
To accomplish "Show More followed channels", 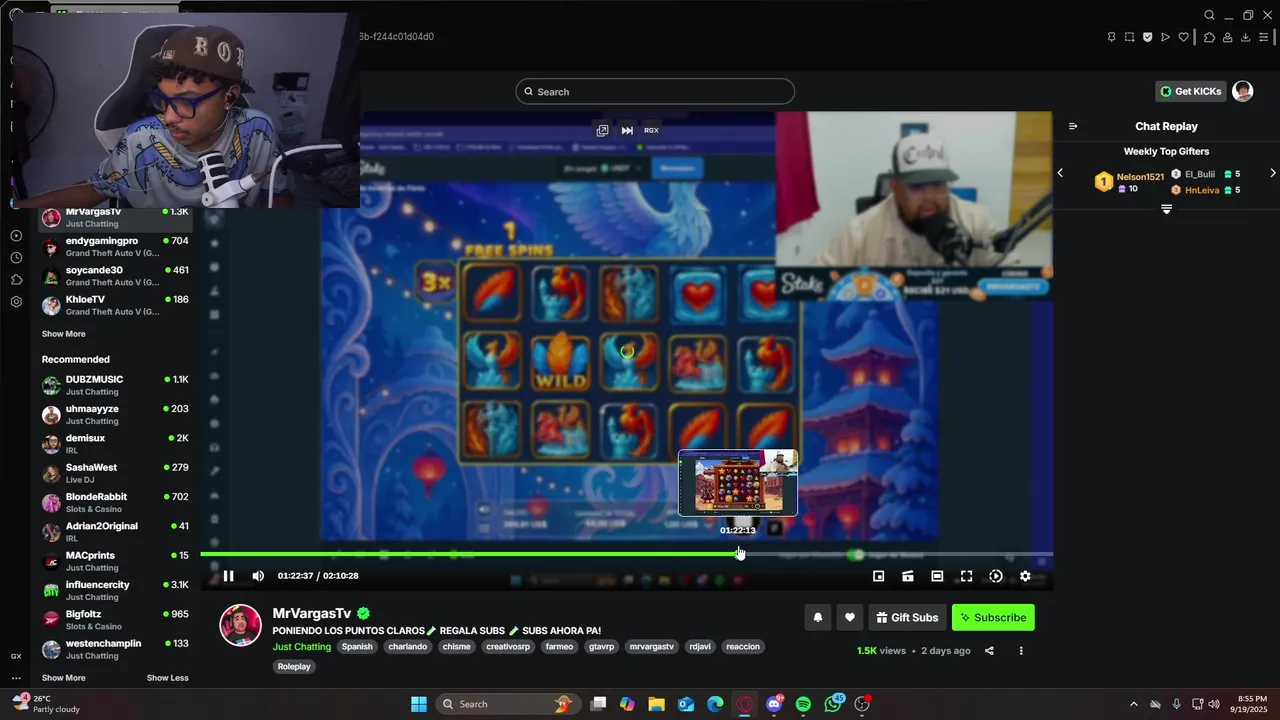I will click(x=63, y=334).
